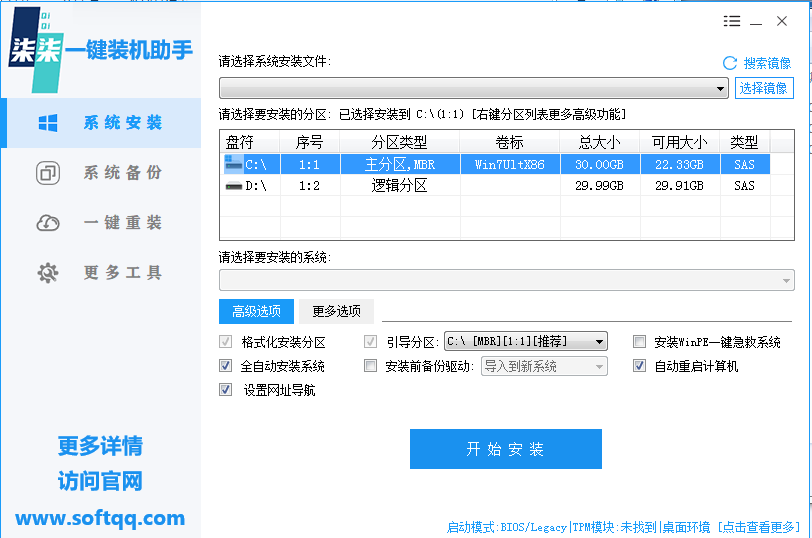Click the C:\ drive icon in partition list
The width and height of the screenshot is (812, 538).
click(x=234, y=163)
